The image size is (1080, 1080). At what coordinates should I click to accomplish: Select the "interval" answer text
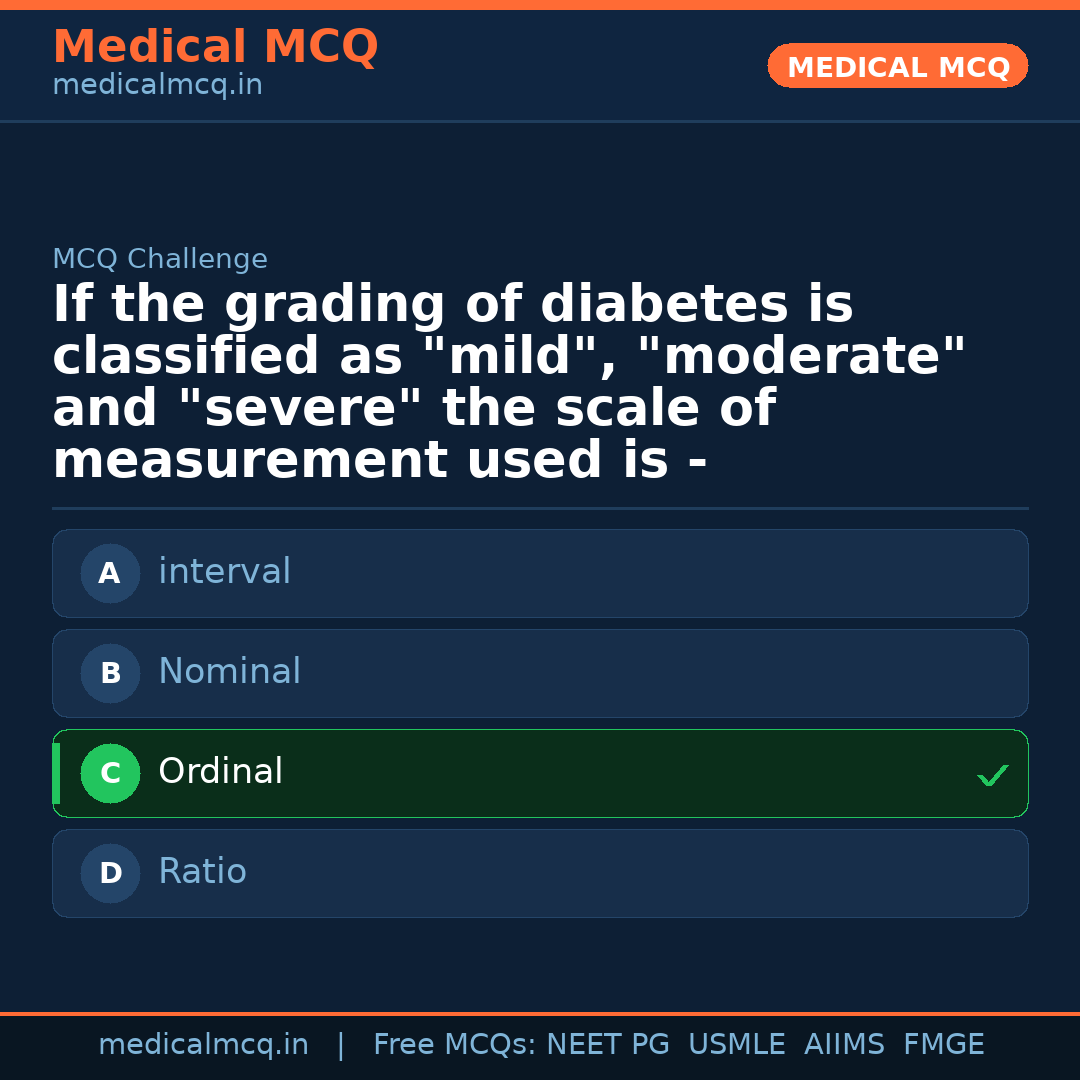point(224,572)
